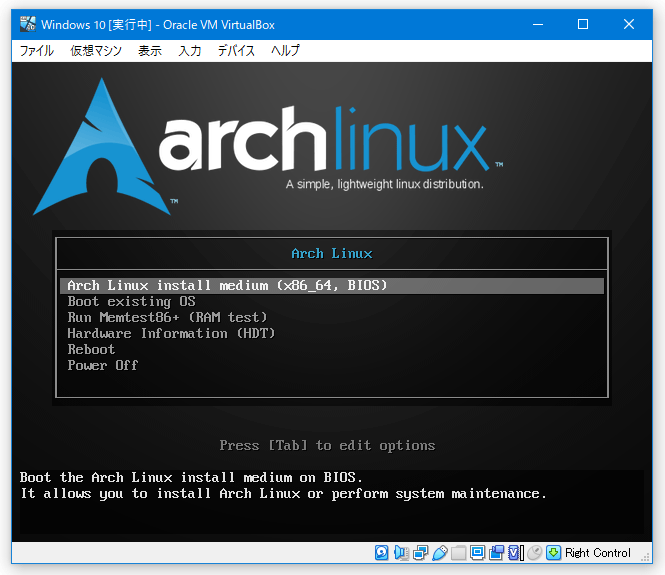The height and width of the screenshot is (575, 665).
Task: Click the mouse integration status icon
Action: pos(534,553)
